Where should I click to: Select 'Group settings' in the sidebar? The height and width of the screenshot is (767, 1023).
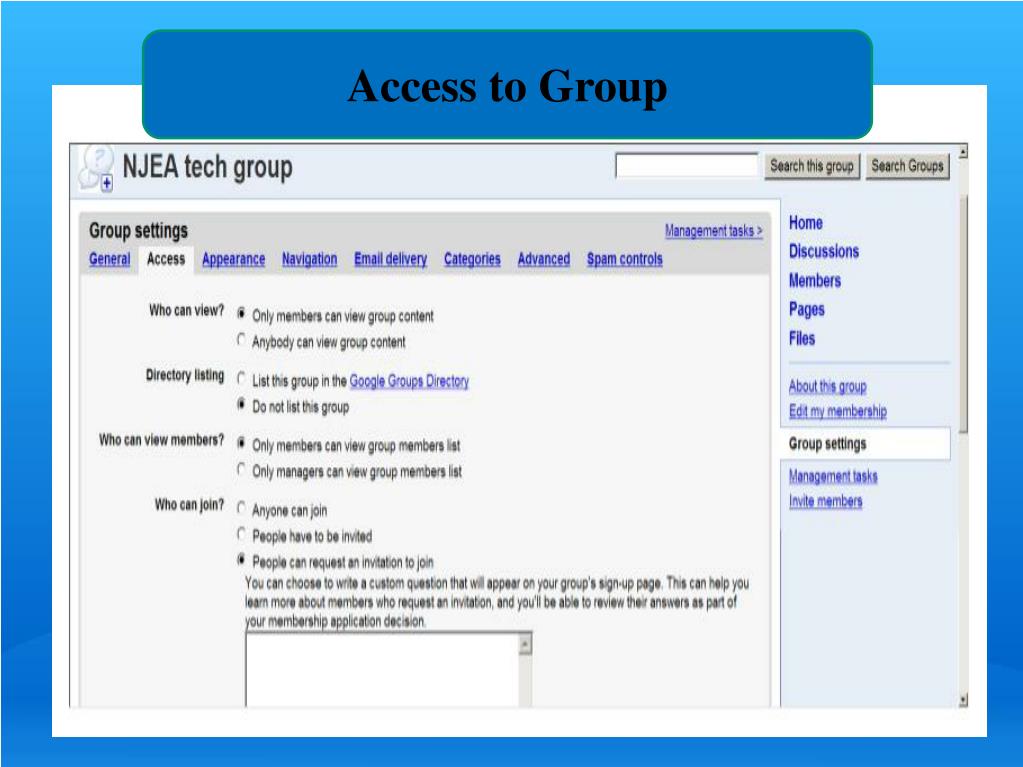[865, 444]
